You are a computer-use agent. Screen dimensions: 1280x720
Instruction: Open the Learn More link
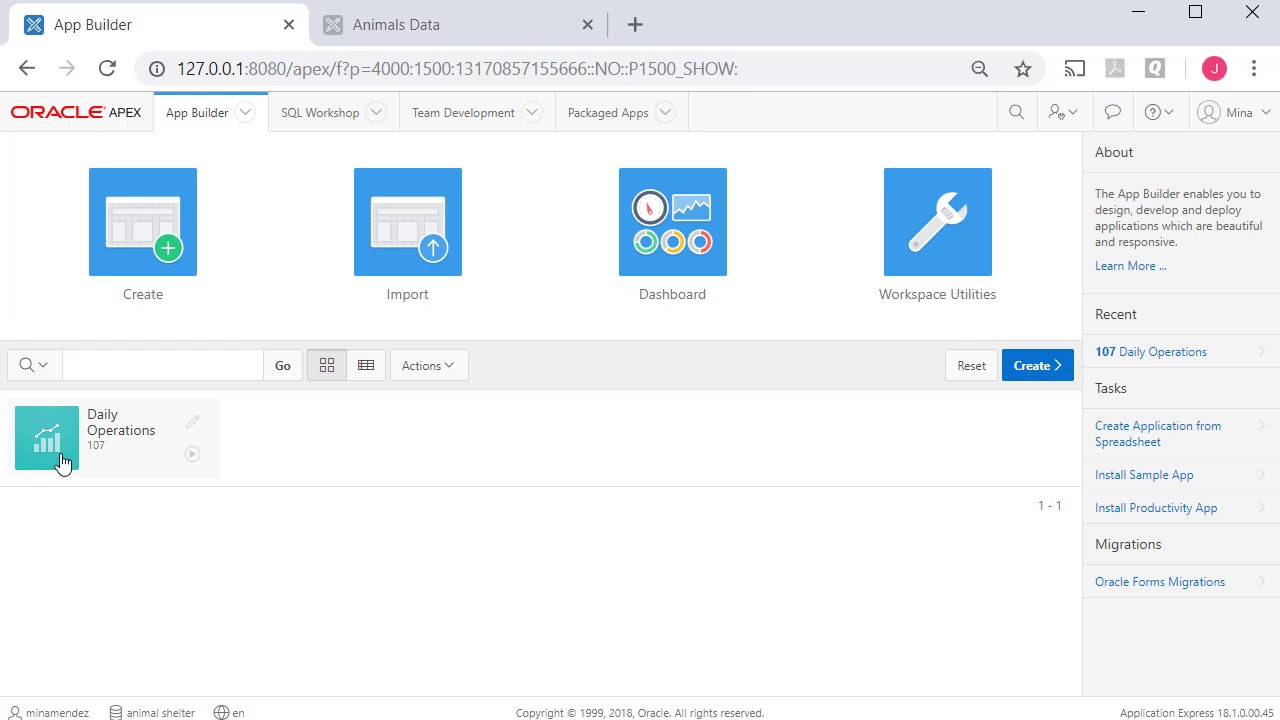coord(1130,266)
